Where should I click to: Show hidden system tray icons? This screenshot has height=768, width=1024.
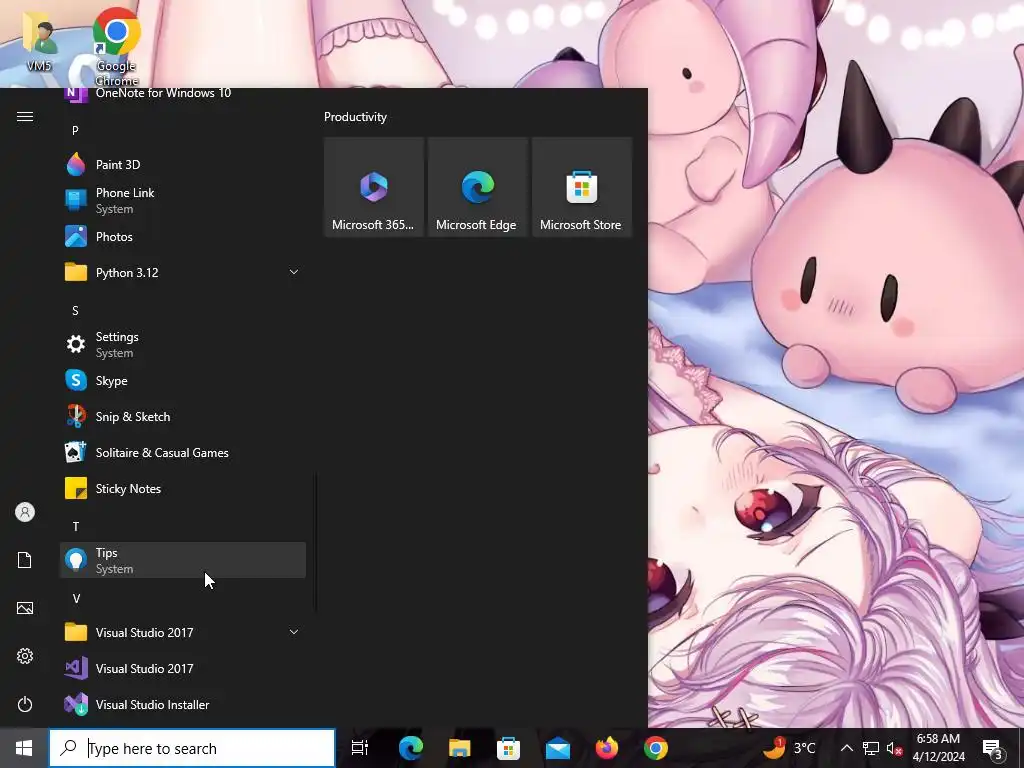click(x=846, y=748)
